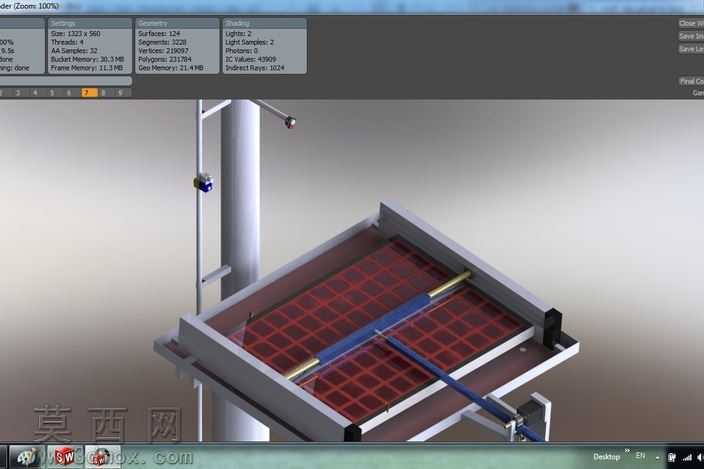Click the 'Polygons: 231784' entry
The image size is (704, 469).
click(165, 59)
